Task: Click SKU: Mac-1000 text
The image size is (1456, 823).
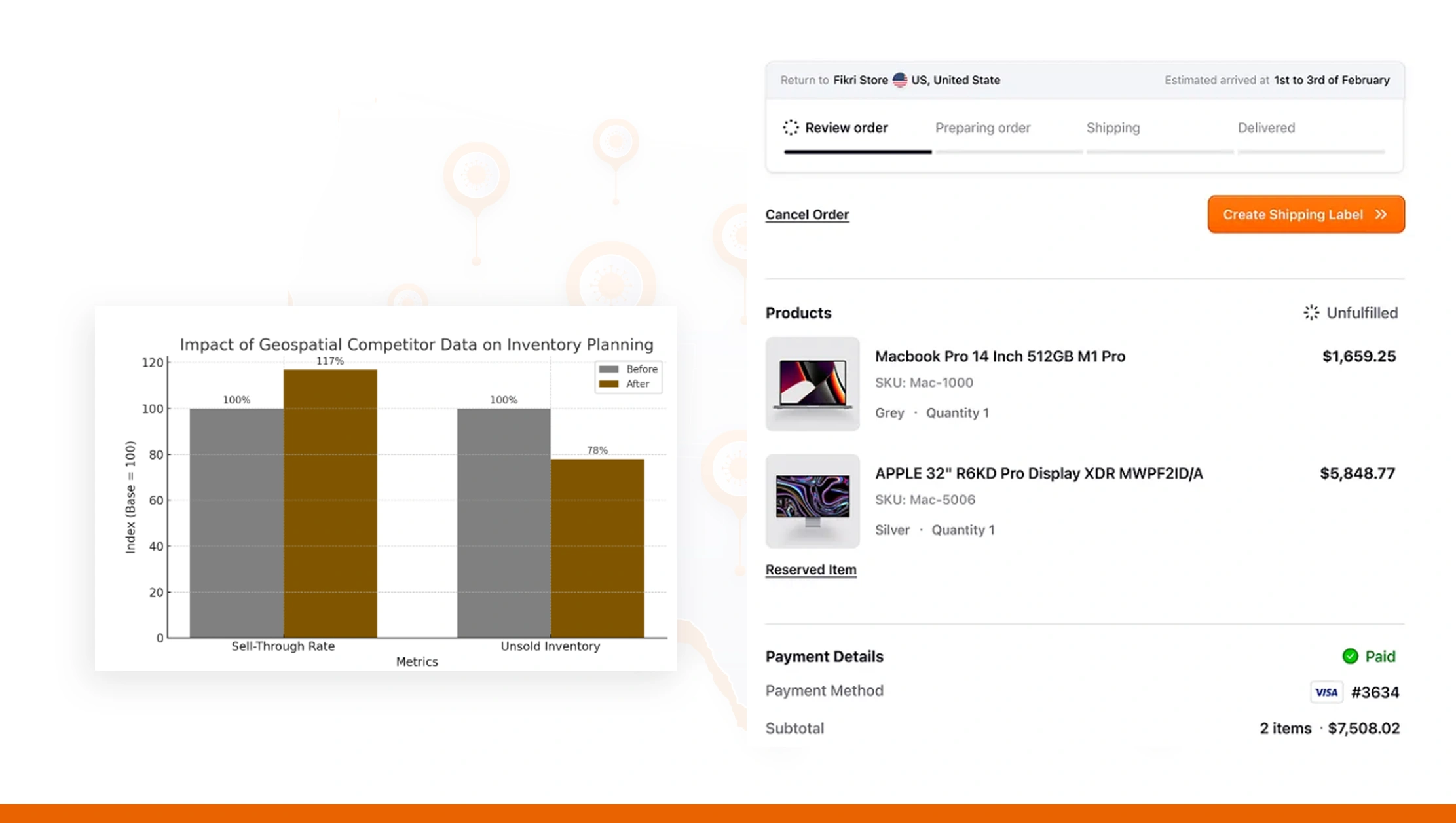Action: click(x=924, y=383)
